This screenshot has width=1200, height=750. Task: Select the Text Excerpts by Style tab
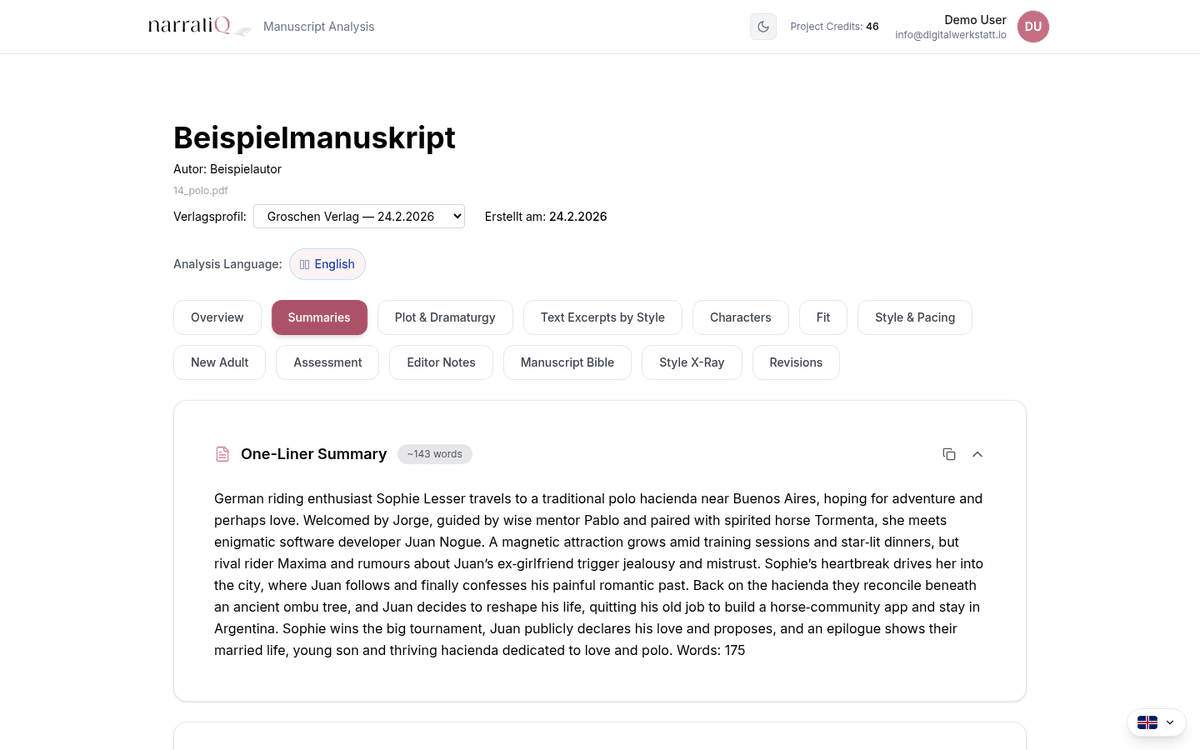coord(602,317)
